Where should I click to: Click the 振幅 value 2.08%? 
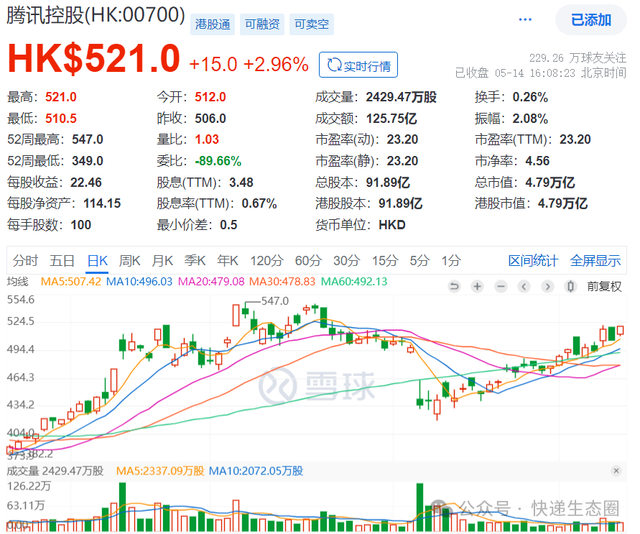tap(530, 118)
